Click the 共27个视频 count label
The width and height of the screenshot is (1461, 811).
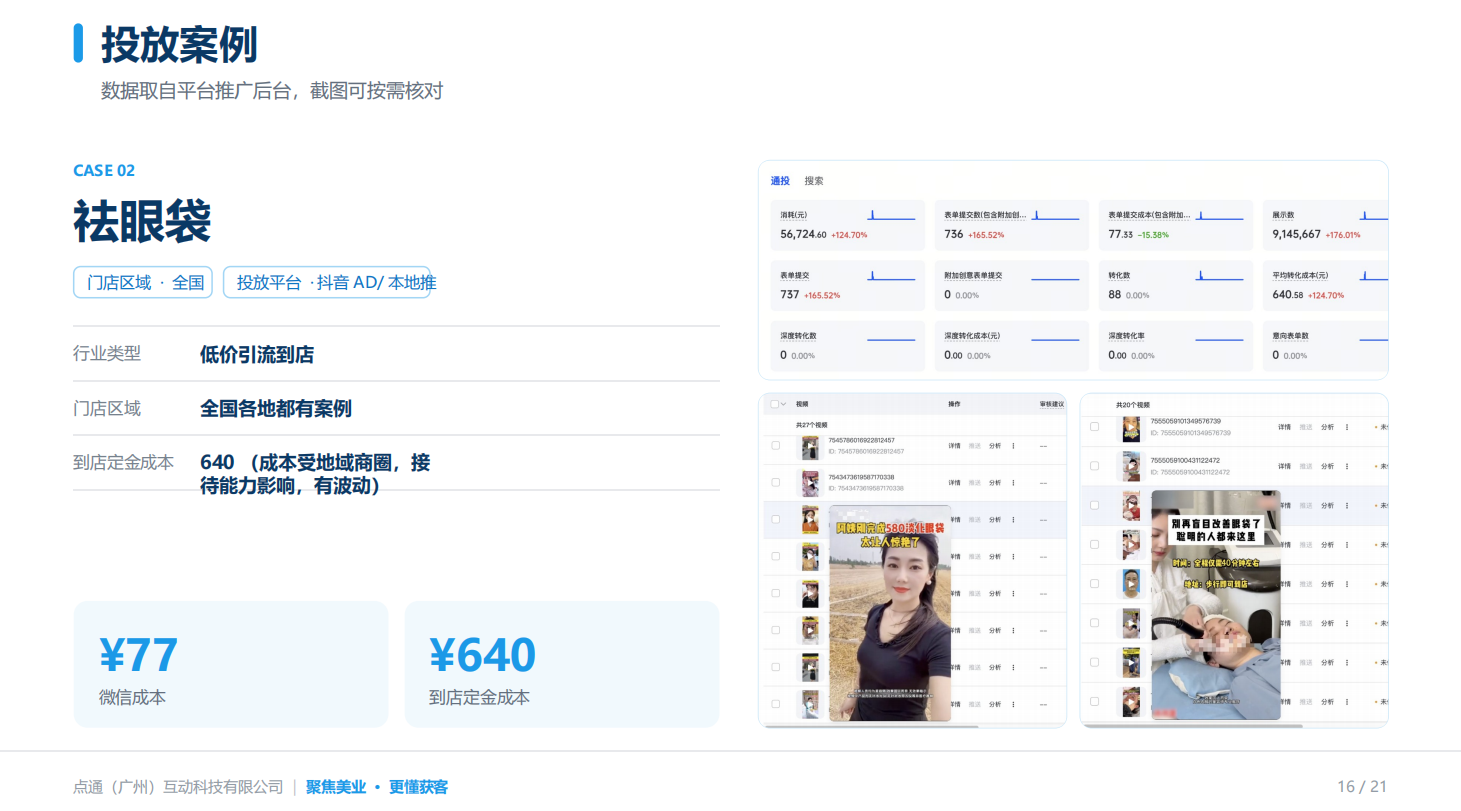(x=812, y=425)
